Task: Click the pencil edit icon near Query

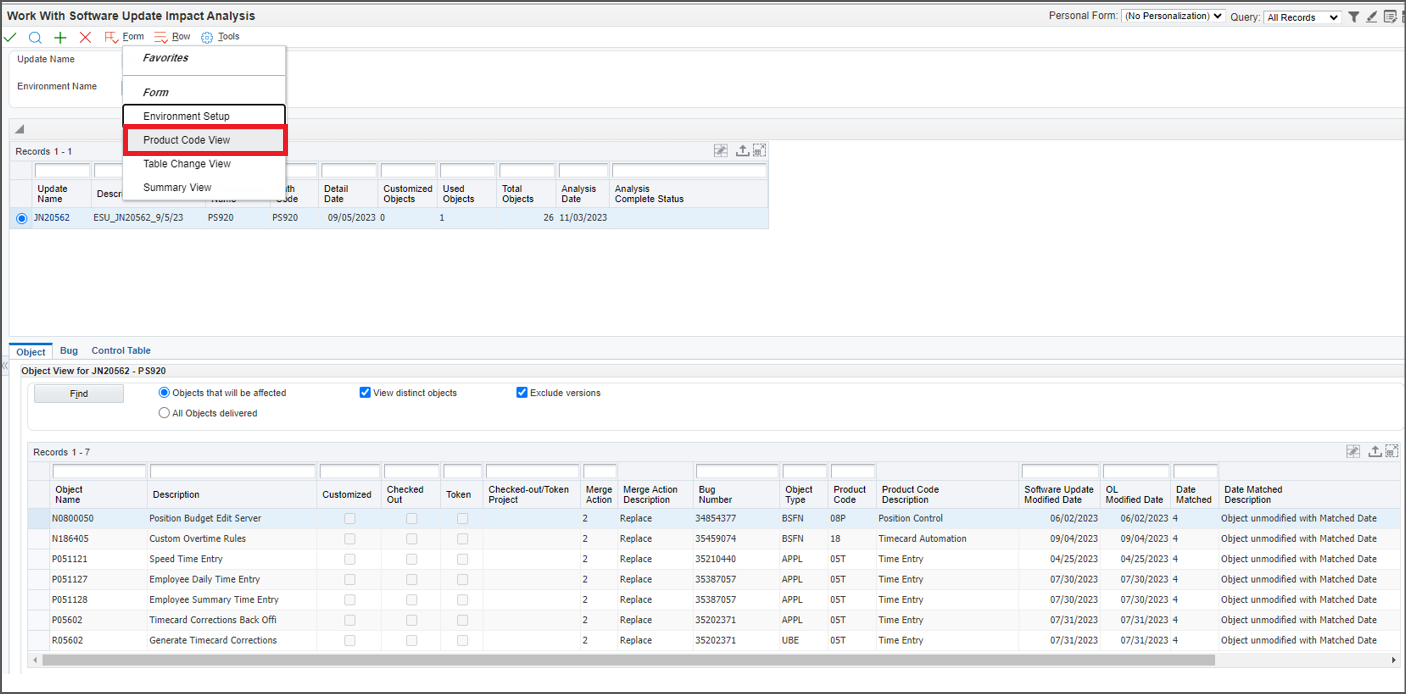Action: point(1372,17)
